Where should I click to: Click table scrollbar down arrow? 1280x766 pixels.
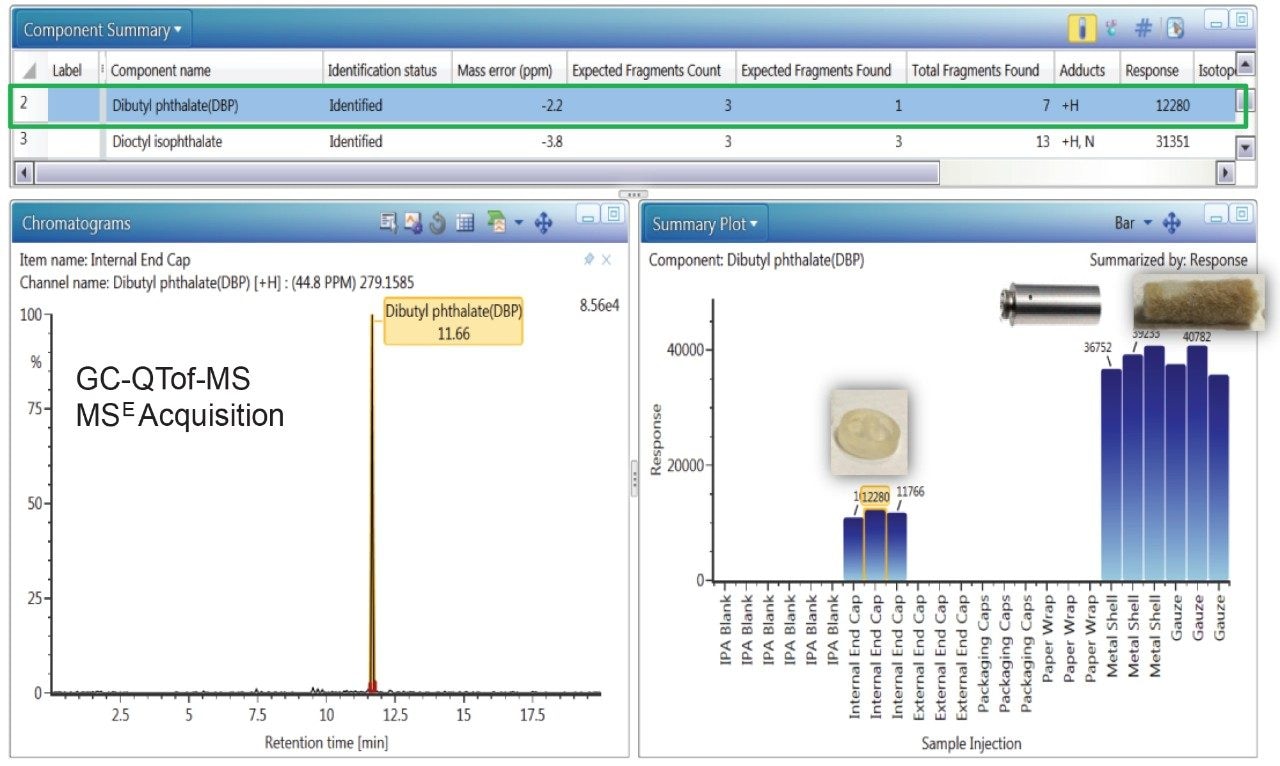coord(1245,149)
